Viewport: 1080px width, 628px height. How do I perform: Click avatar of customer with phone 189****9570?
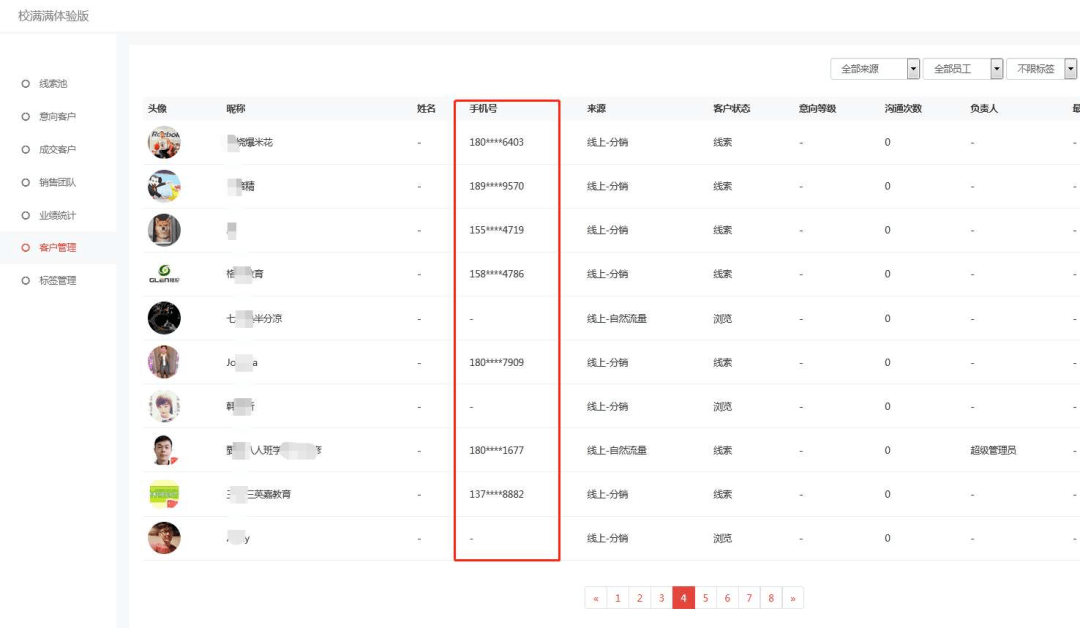(x=164, y=187)
